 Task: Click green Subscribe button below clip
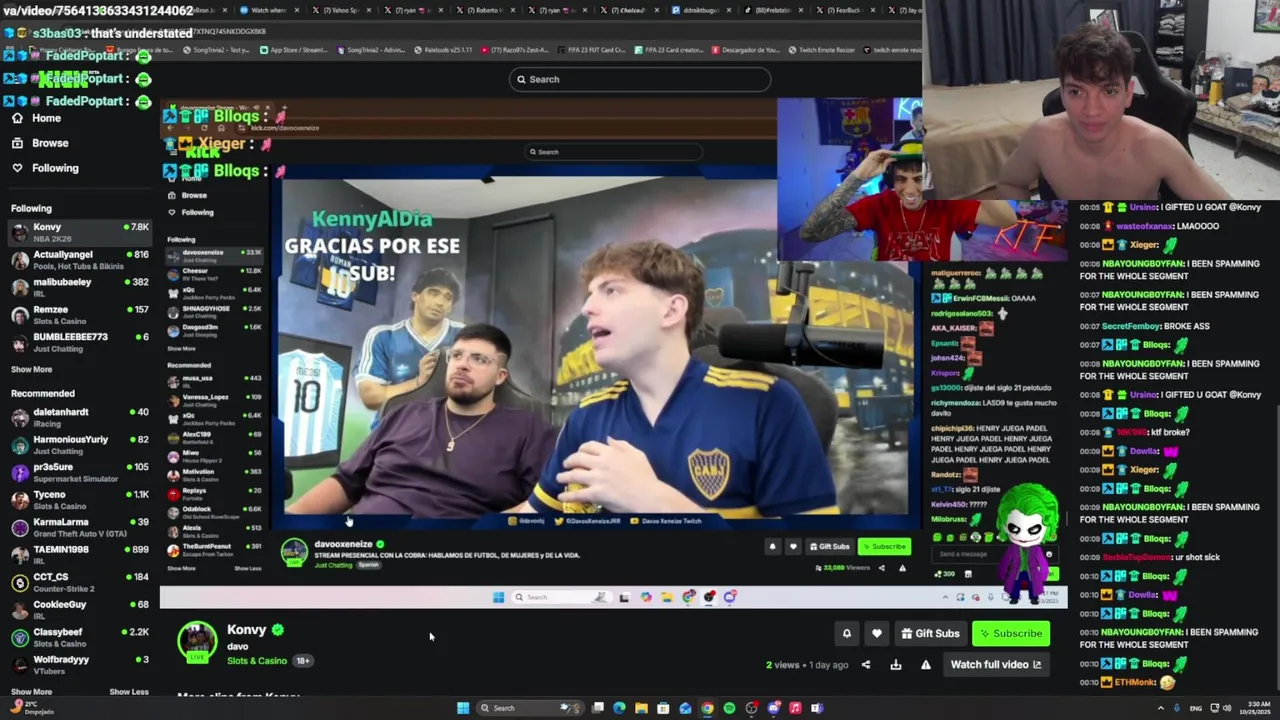tap(1011, 633)
